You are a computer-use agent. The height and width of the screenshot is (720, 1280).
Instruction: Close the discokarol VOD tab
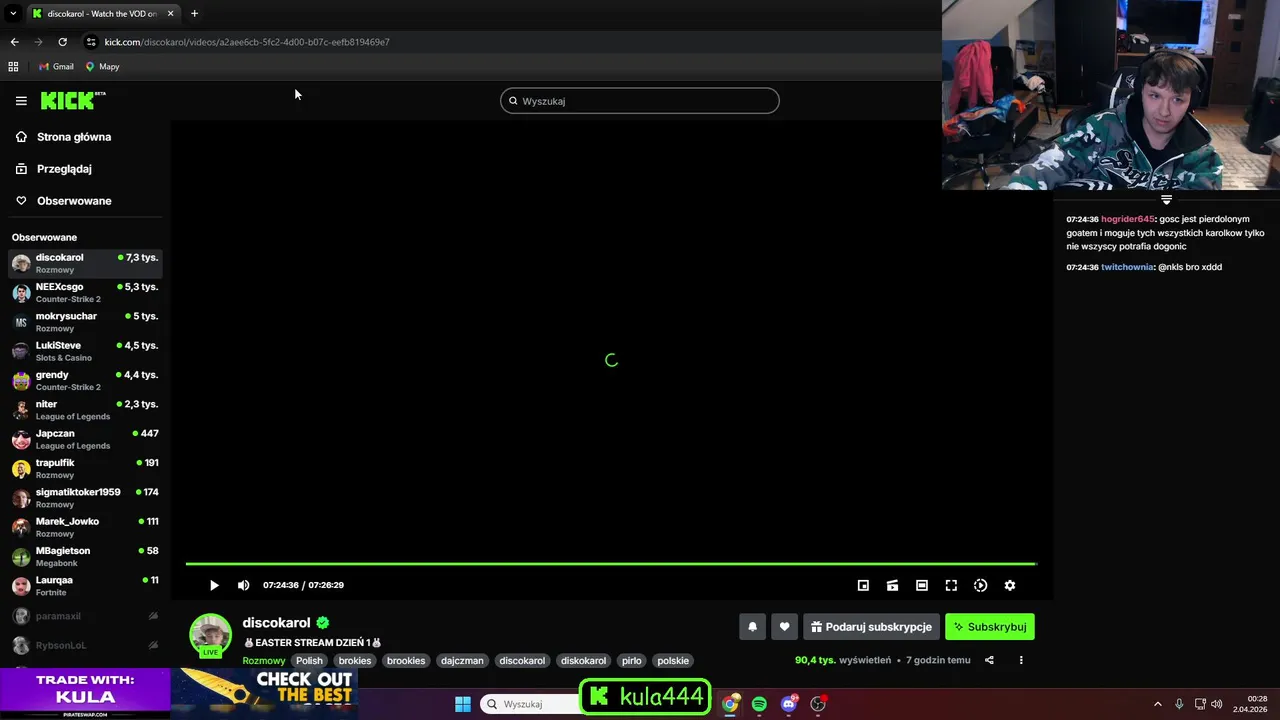pos(170,14)
